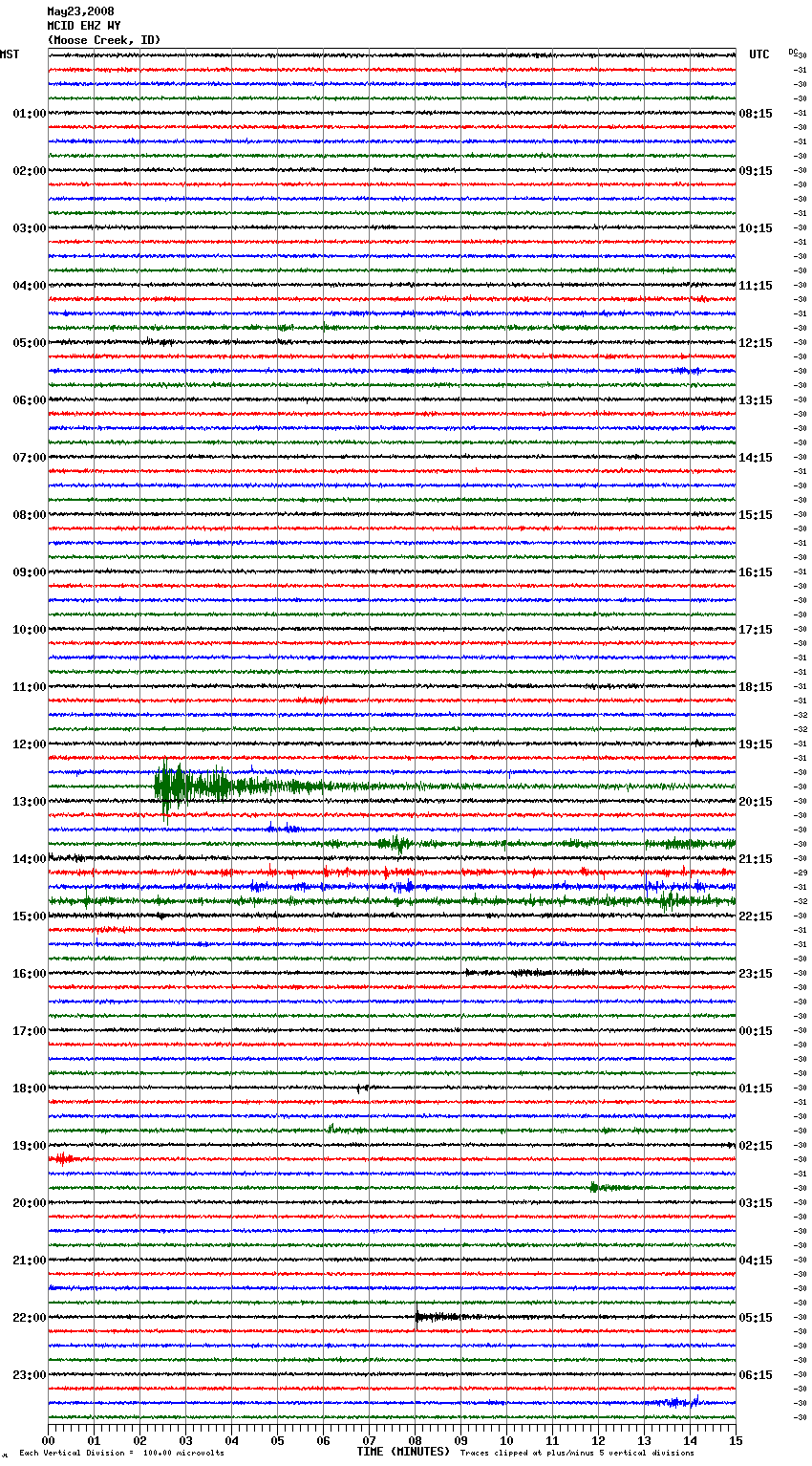Image resolution: width=812 pixels, height=1466 pixels.
Task: Click the 20:15 UTC time label
Action: click(756, 802)
